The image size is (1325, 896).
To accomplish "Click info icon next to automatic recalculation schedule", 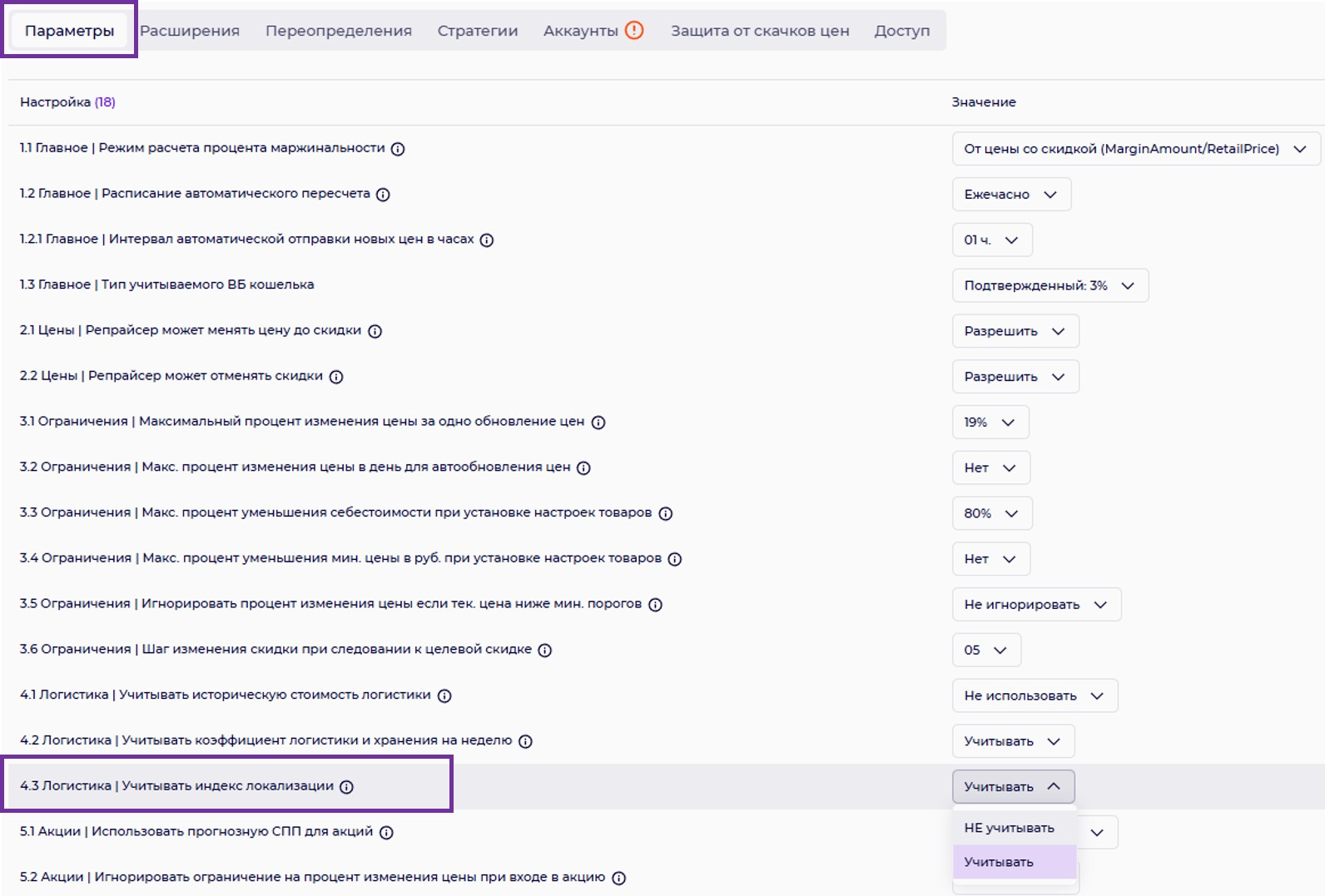I will coord(383,195).
